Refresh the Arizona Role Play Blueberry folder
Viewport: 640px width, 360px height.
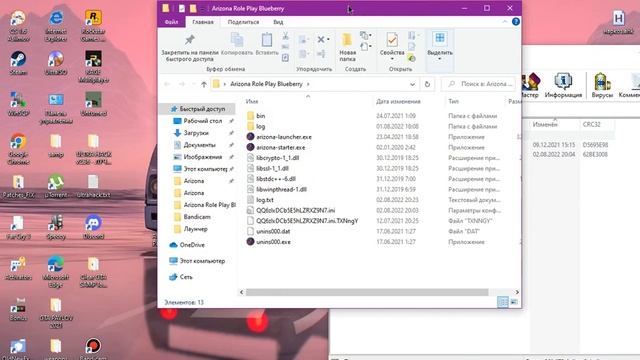point(427,84)
